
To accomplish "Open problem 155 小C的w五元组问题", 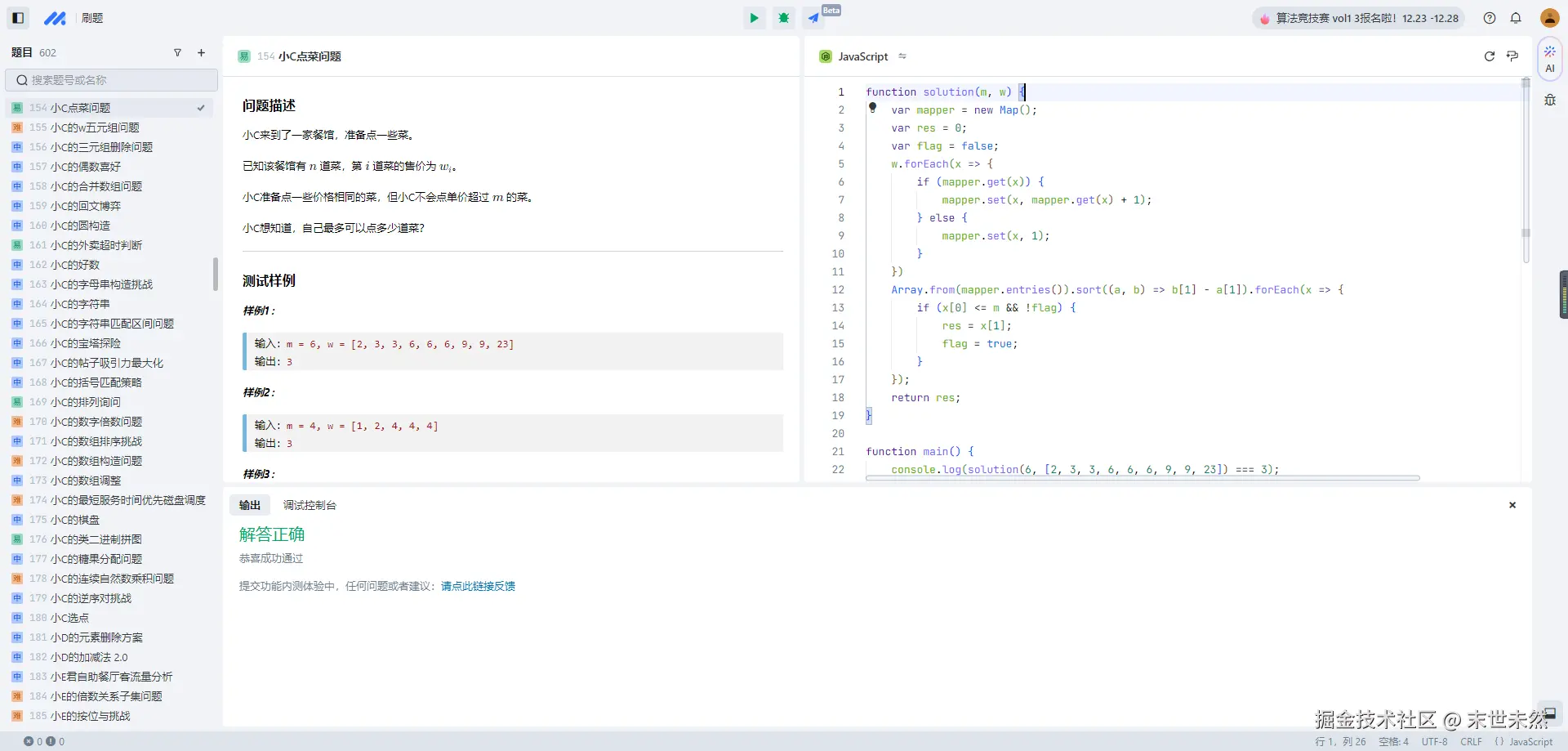I will coord(95,127).
